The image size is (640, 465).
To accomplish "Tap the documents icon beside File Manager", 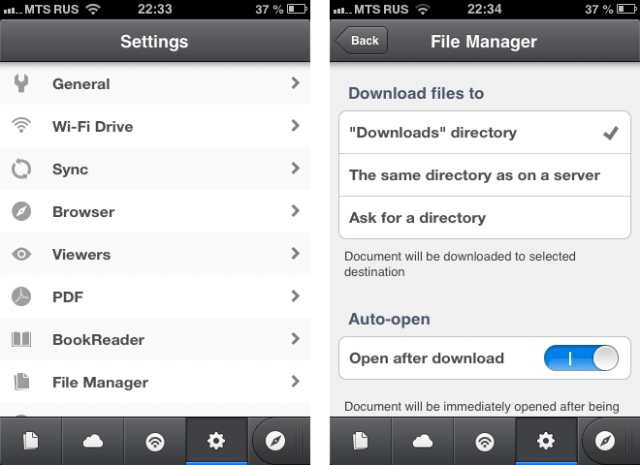I will [22, 382].
